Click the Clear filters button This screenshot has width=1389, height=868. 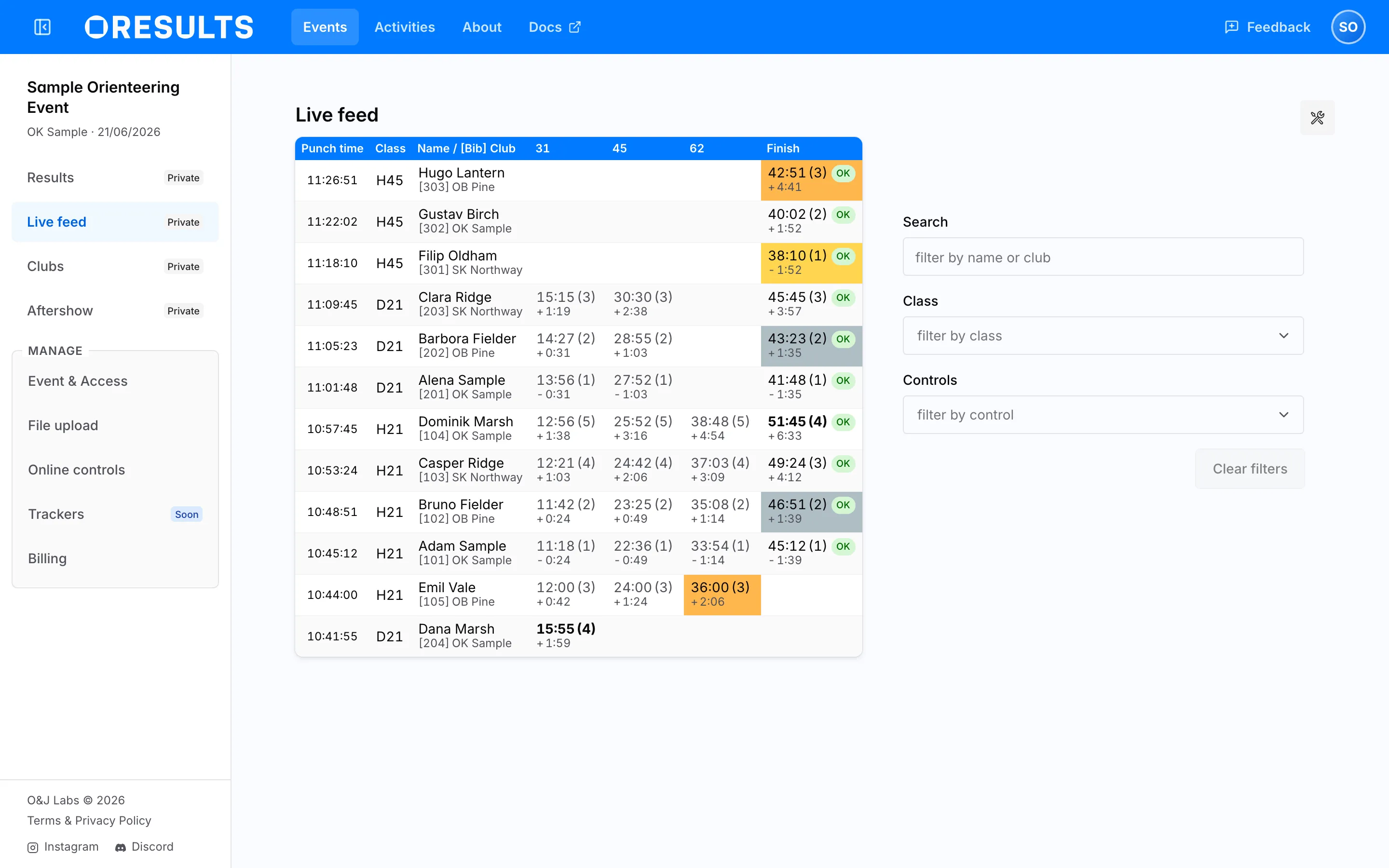point(1250,469)
